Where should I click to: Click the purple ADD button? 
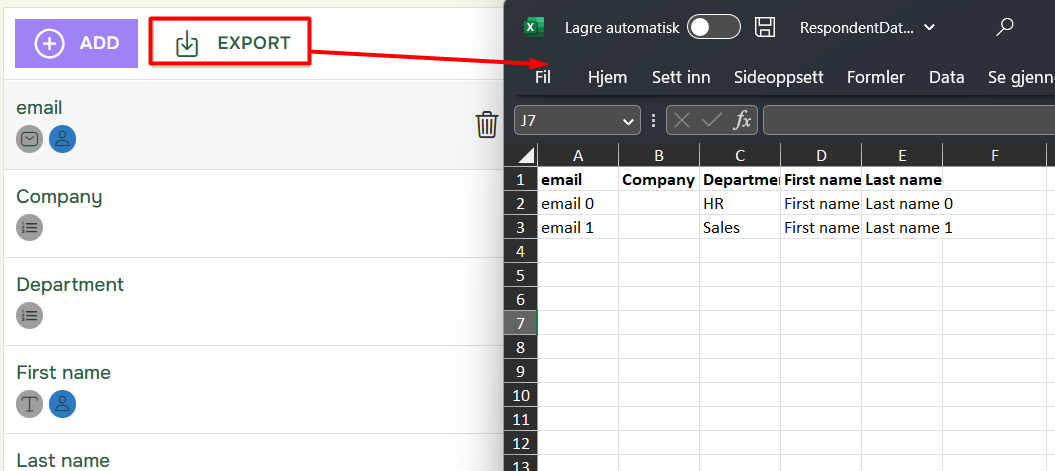pos(76,43)
